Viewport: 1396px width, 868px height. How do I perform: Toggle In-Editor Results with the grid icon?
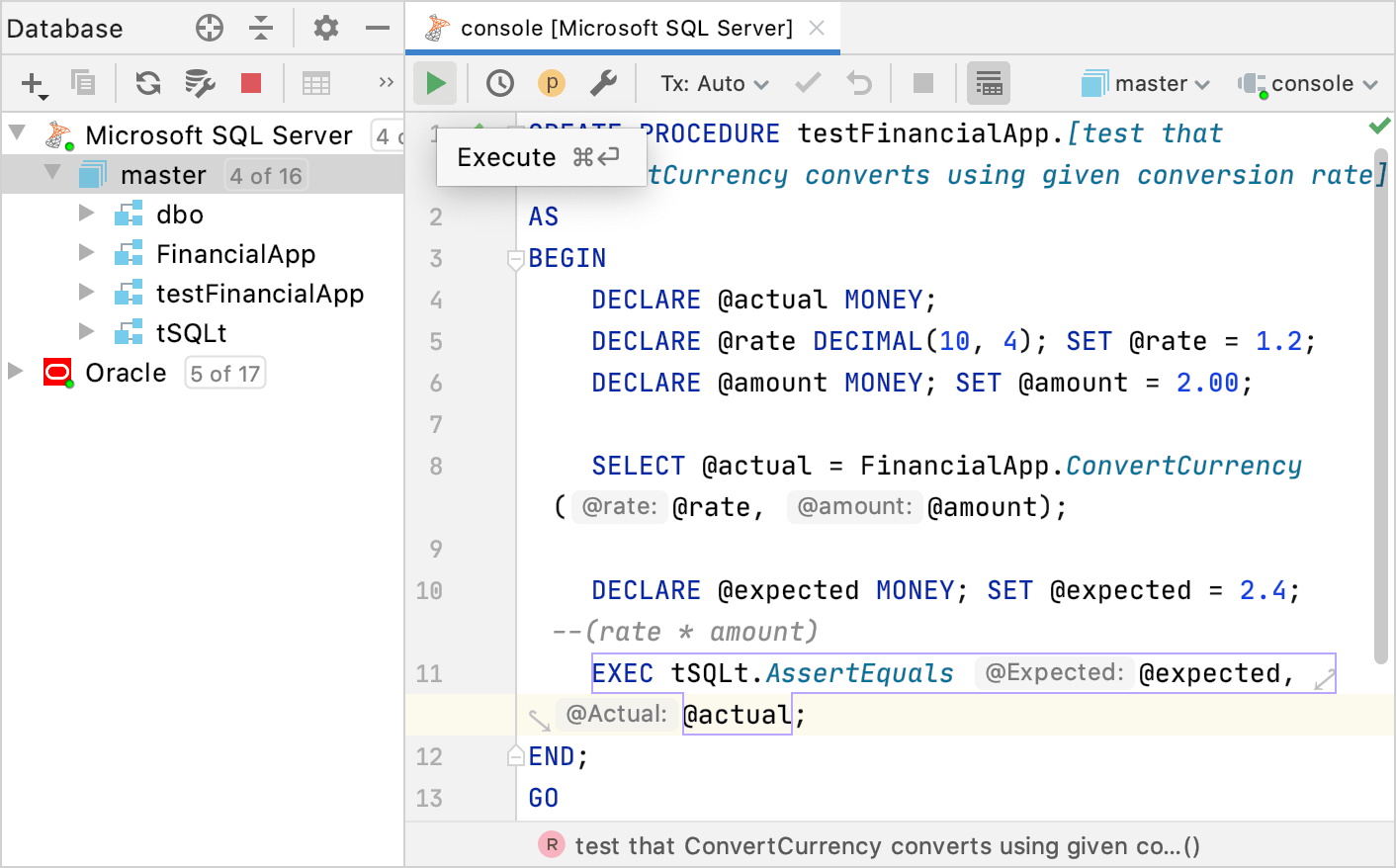989,83
